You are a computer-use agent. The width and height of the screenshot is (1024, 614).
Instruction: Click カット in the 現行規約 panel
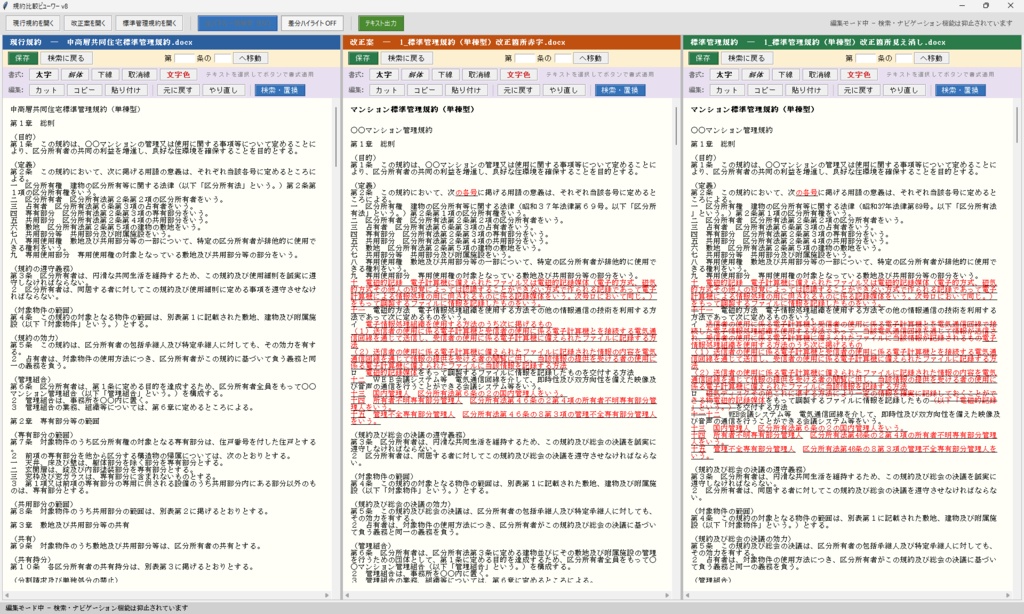pos(46,90)
